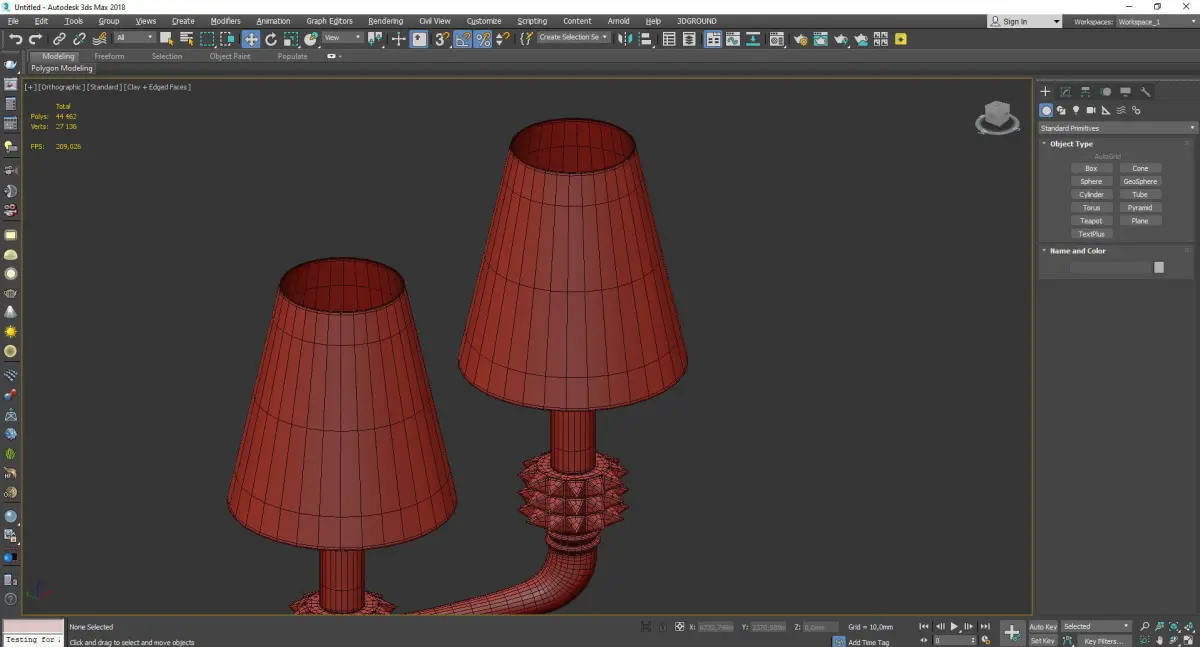The image size is (1200, 647).
Task: Click the Unlink Selection icon
Action: 79,39
